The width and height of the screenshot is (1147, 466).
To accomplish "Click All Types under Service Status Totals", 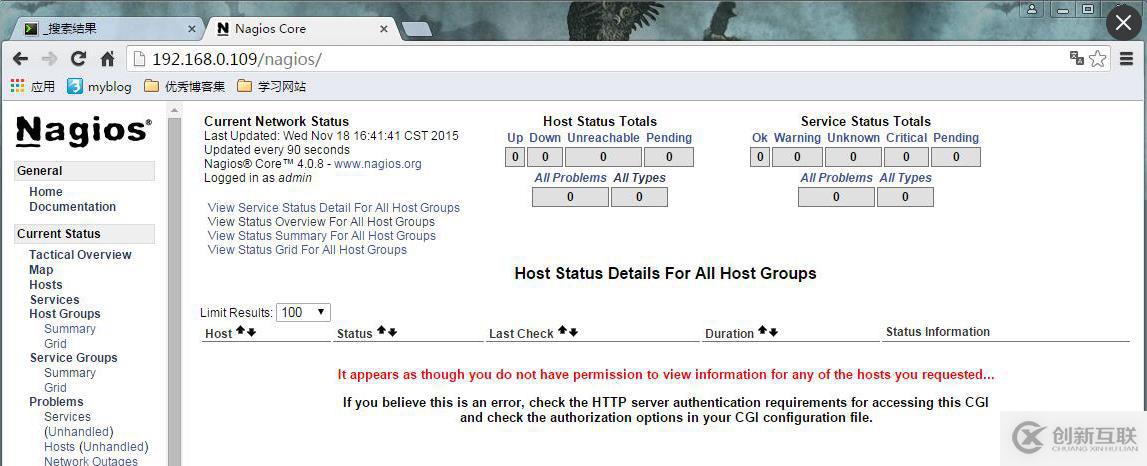I will click(906, 178).
